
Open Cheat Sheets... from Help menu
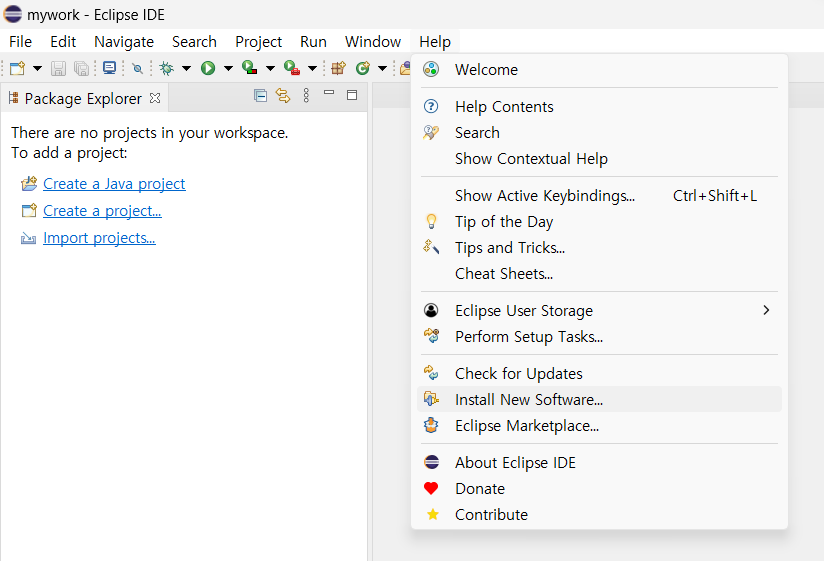[x=599, y=274]
